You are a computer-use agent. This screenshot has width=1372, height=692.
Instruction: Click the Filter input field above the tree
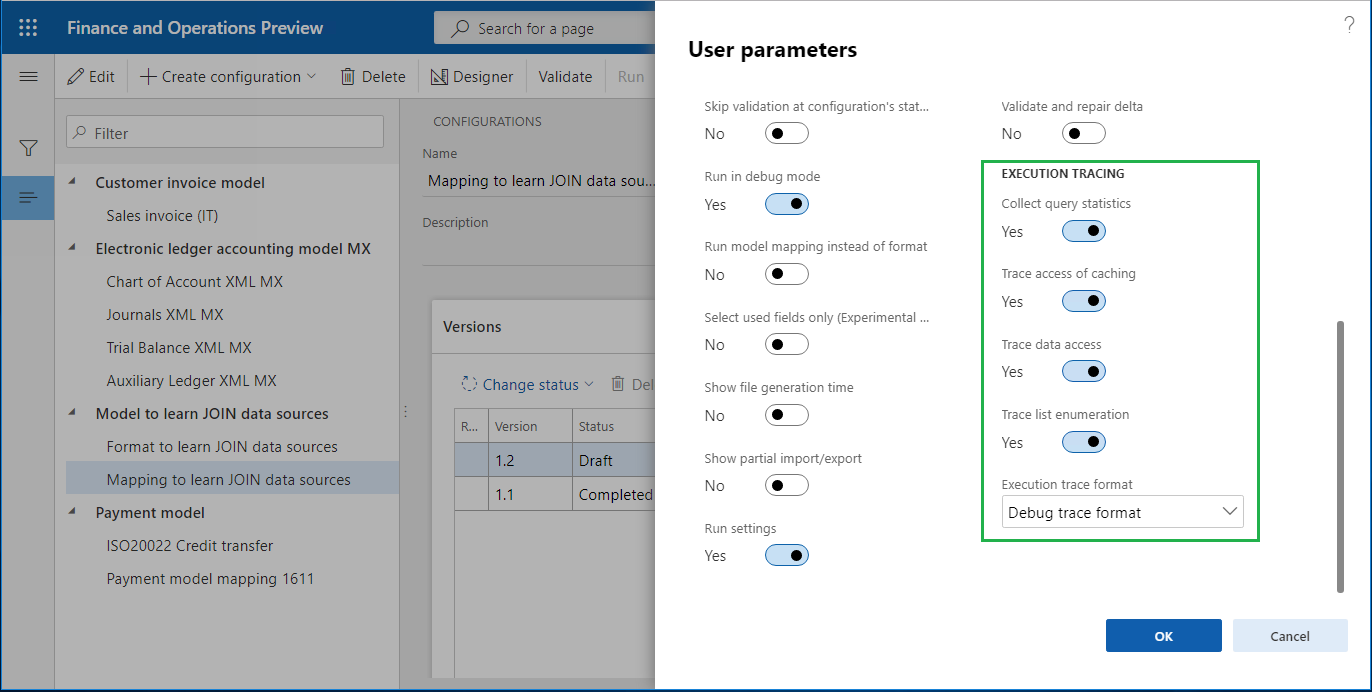224,131
